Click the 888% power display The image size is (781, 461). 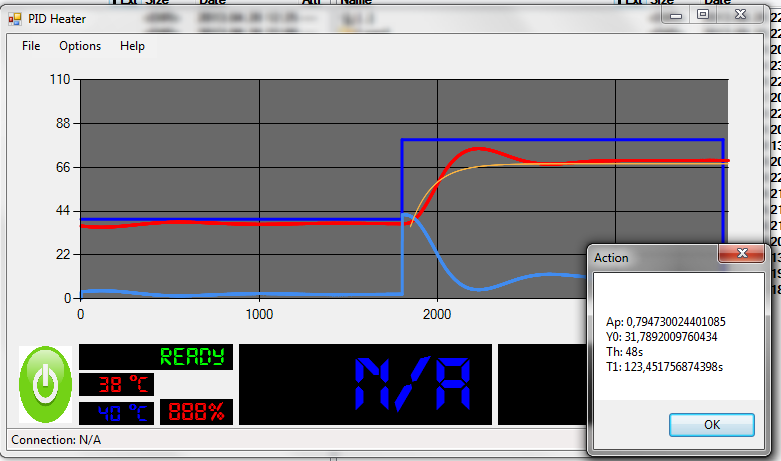(196, 412)
